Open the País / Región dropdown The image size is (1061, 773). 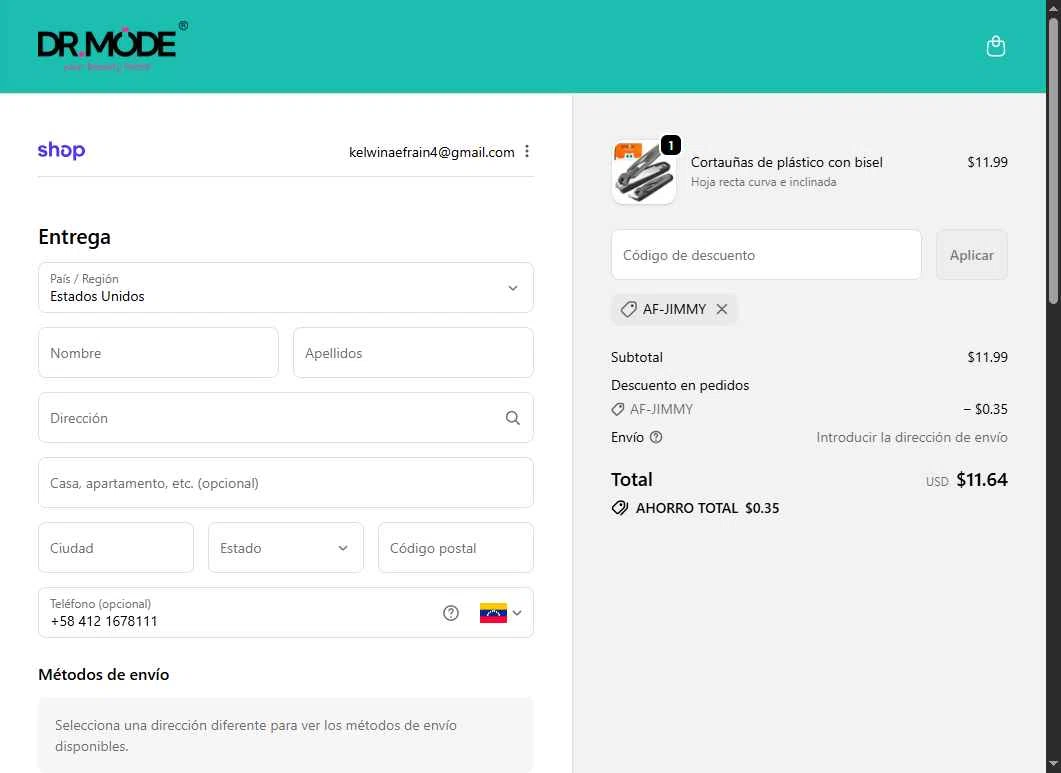[286, 288]
